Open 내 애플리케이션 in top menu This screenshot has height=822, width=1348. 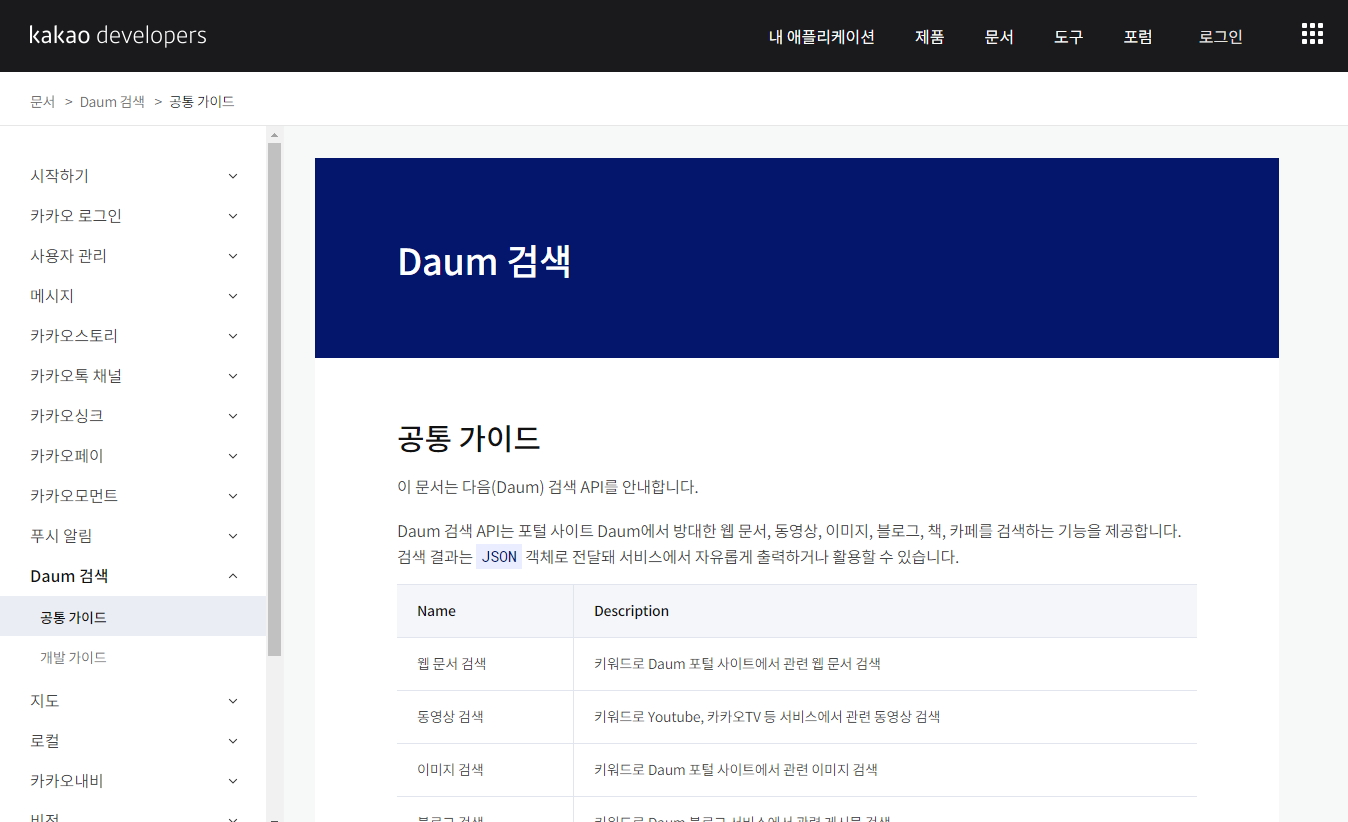click(822, 37)
